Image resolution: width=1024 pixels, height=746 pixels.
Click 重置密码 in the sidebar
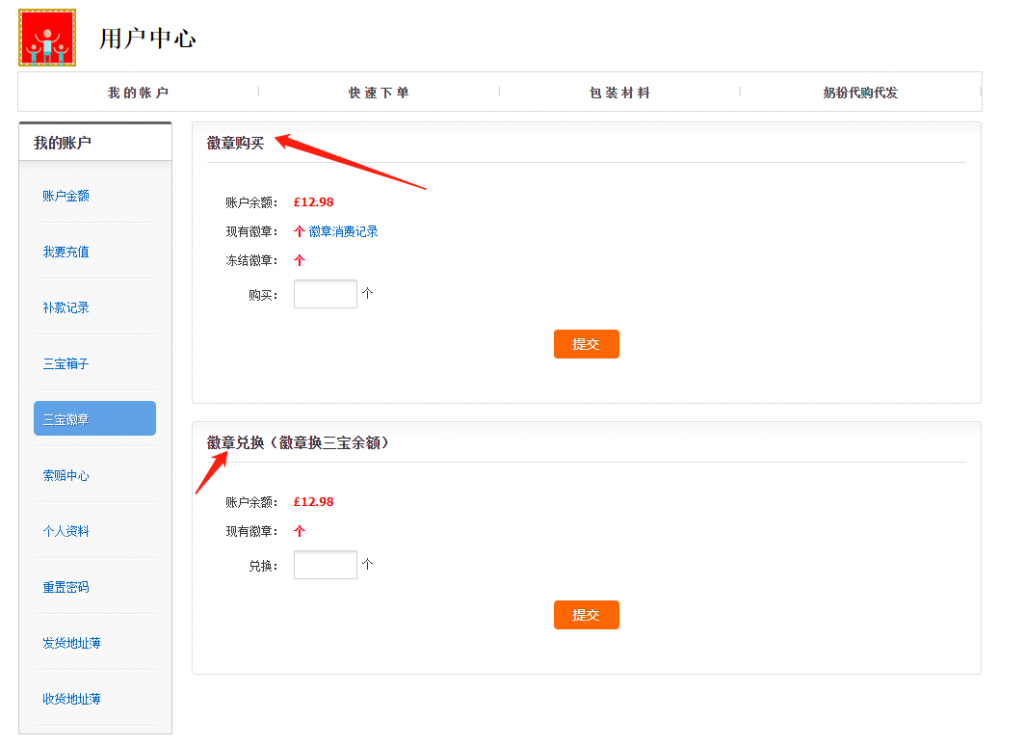66,588
